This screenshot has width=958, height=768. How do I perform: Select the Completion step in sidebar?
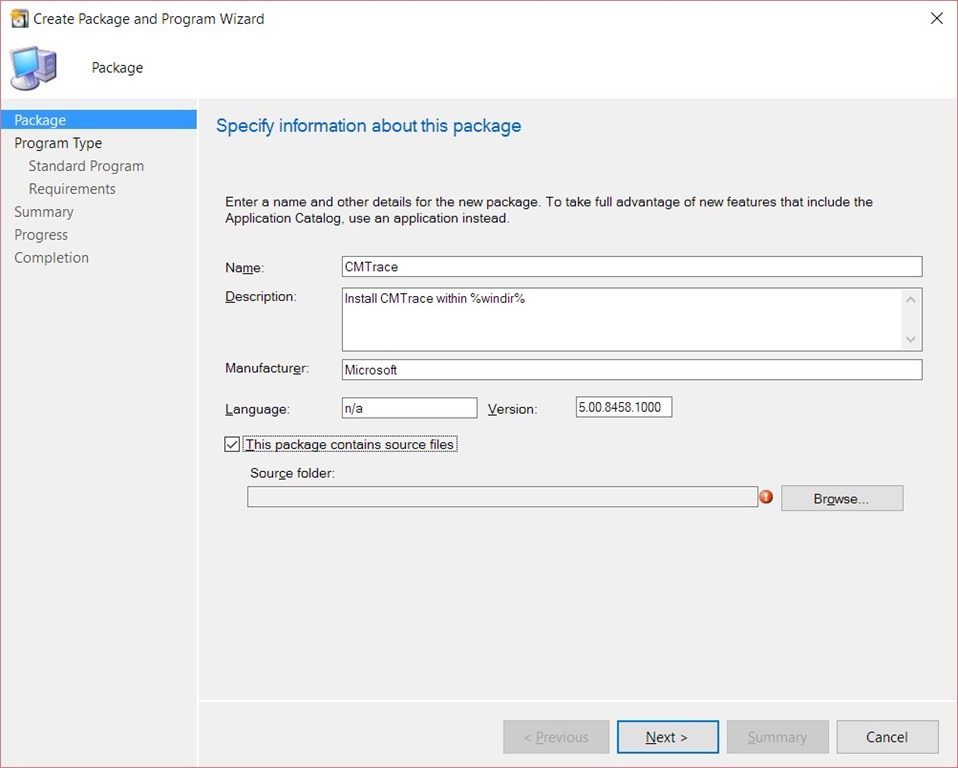(x=51, y=258)
